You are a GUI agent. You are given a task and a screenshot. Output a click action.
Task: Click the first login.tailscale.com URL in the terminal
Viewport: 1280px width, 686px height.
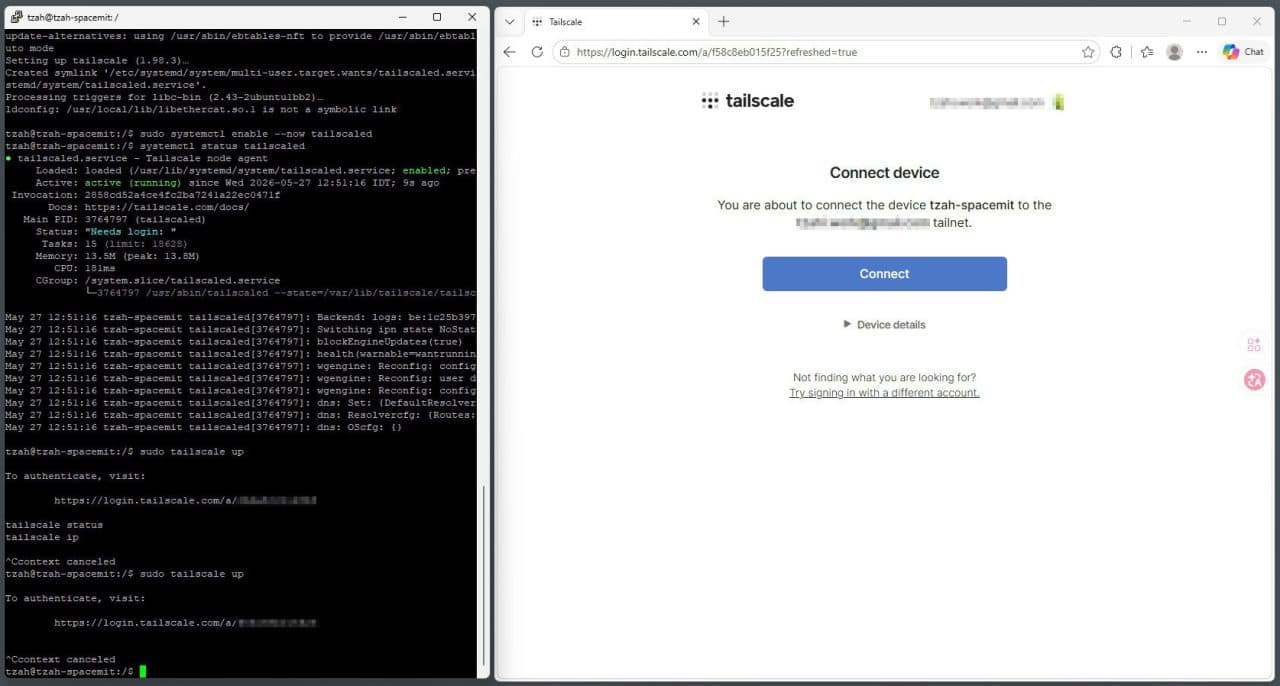(x=185, y=500)
